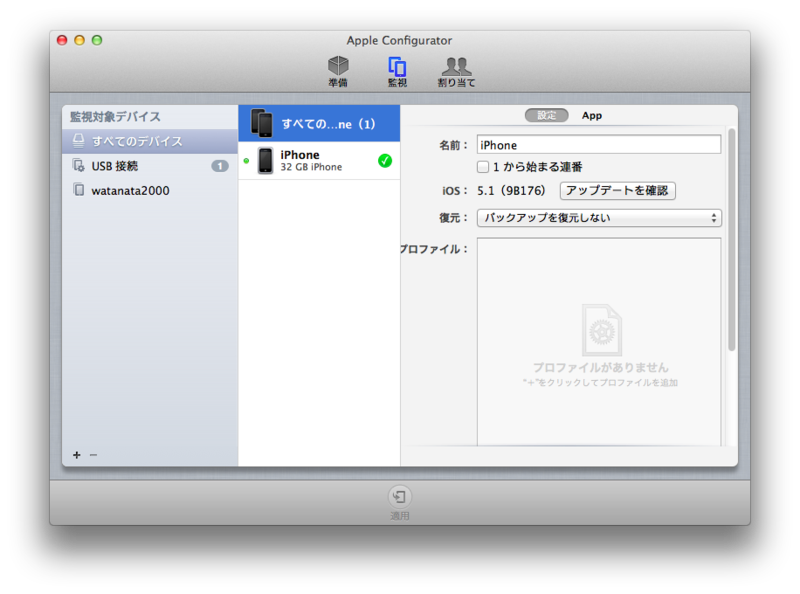This screenshot has width=800, height=594.
Task: Click green checkmark on iPhone row
Action: click(x=385, y=161)
